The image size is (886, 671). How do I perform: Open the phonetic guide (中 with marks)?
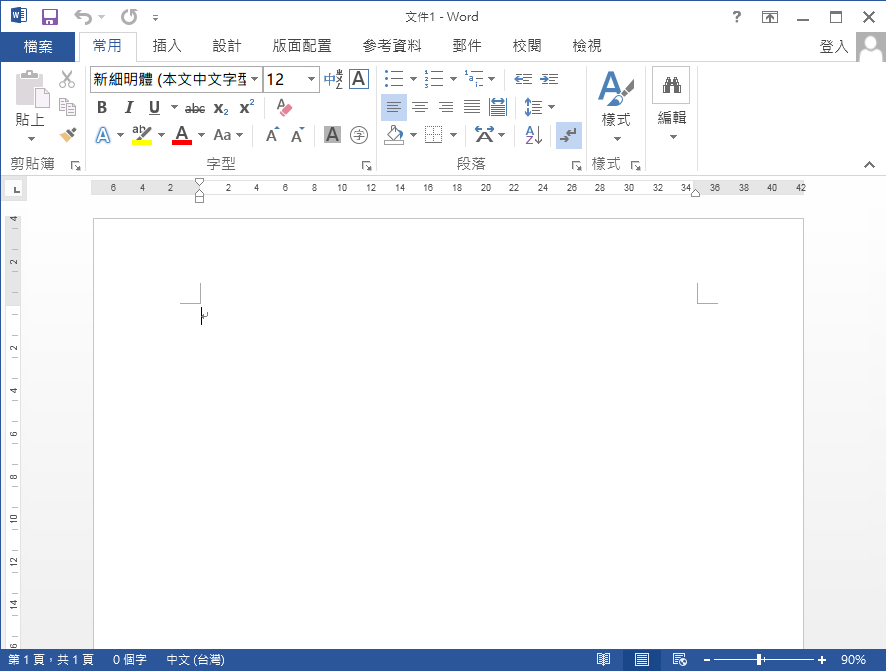pos(333,79)
